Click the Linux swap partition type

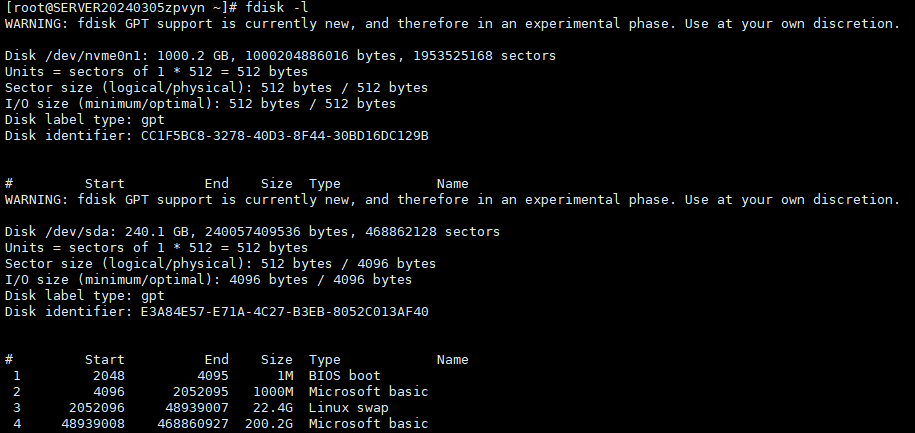348,408
